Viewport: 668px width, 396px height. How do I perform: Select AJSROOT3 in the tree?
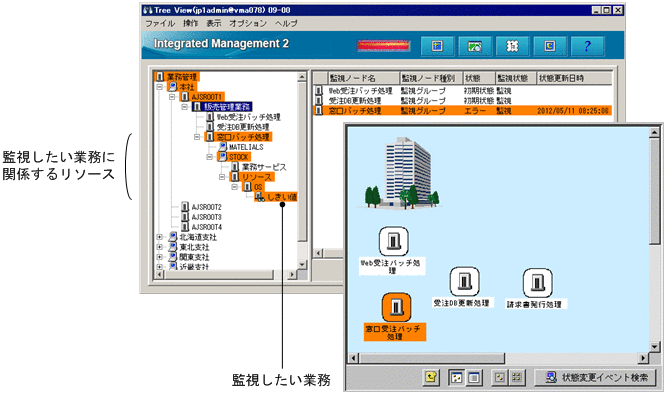point(207,217)
